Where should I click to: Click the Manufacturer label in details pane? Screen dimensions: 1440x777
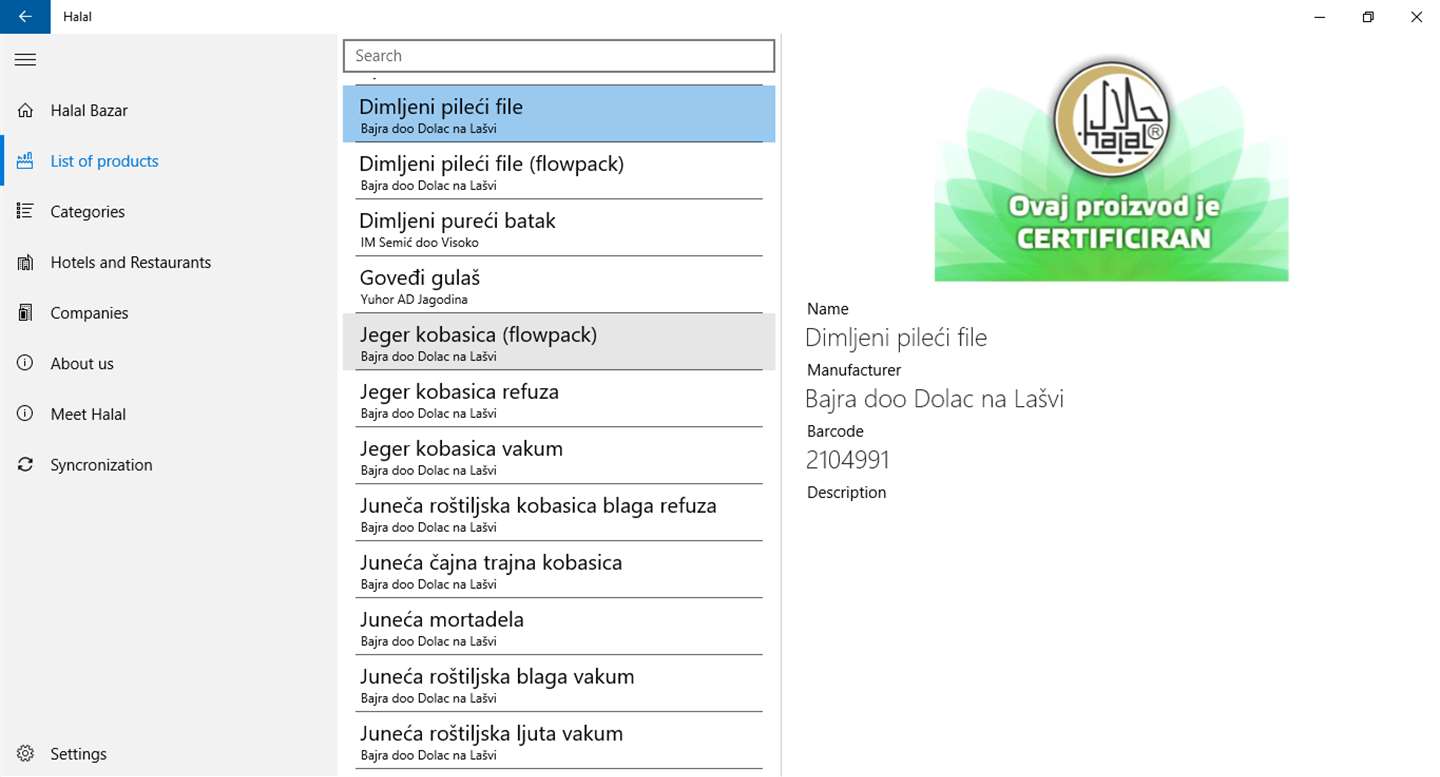click(x=854, y=370)
